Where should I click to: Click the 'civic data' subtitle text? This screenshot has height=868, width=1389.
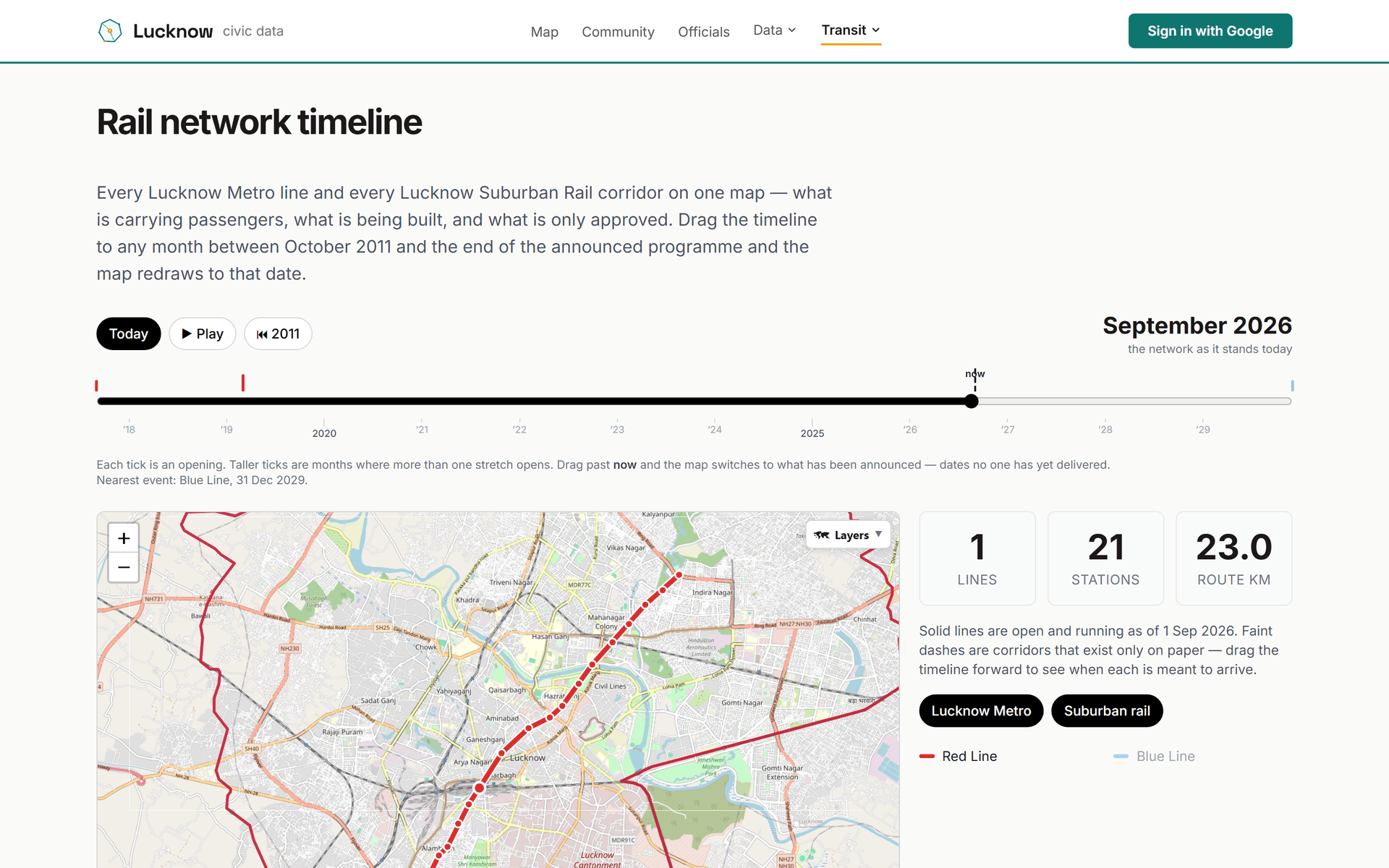[x=253, y=31]
